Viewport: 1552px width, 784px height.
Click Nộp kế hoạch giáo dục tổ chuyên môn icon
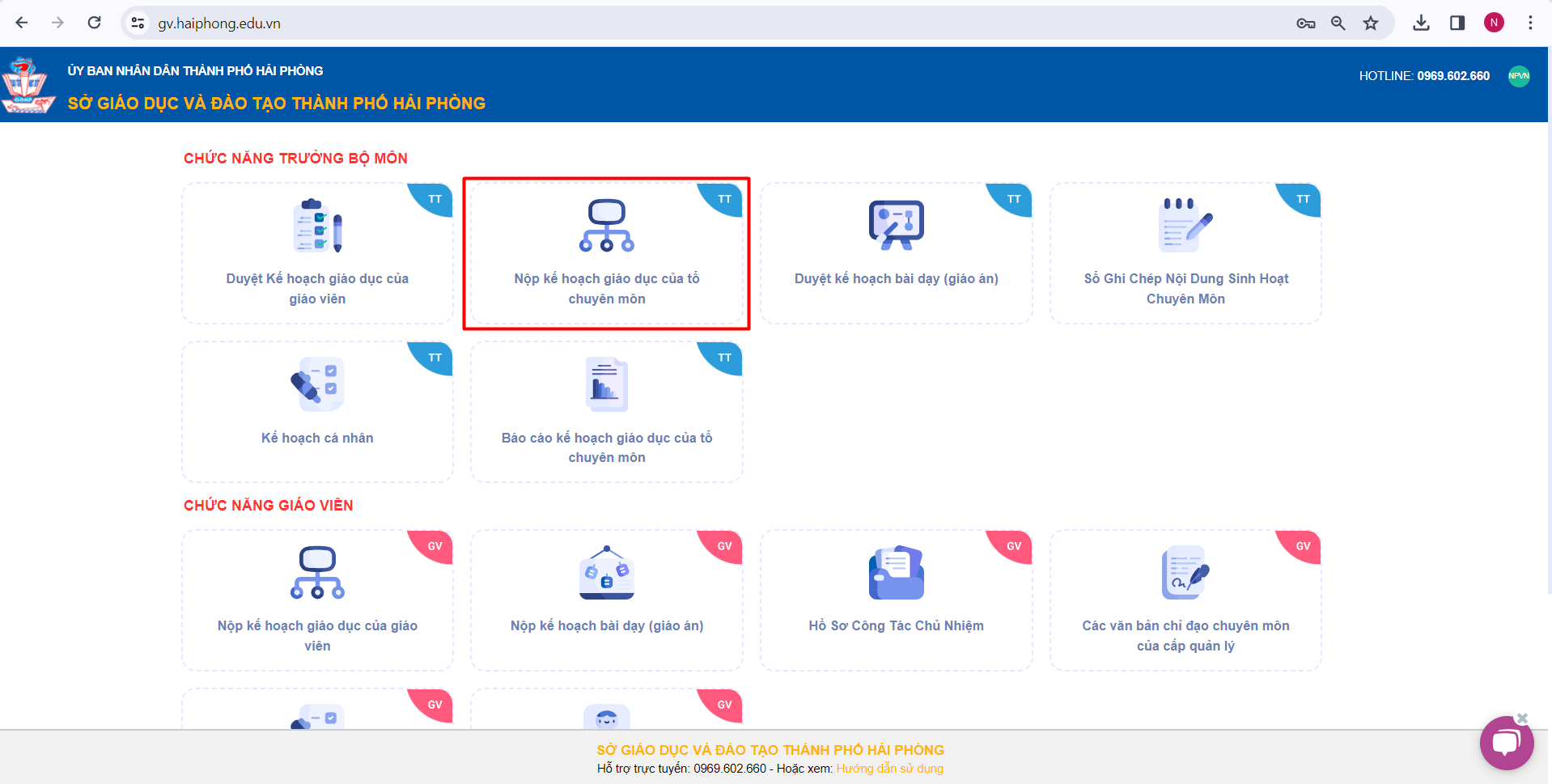pos(606,226)
